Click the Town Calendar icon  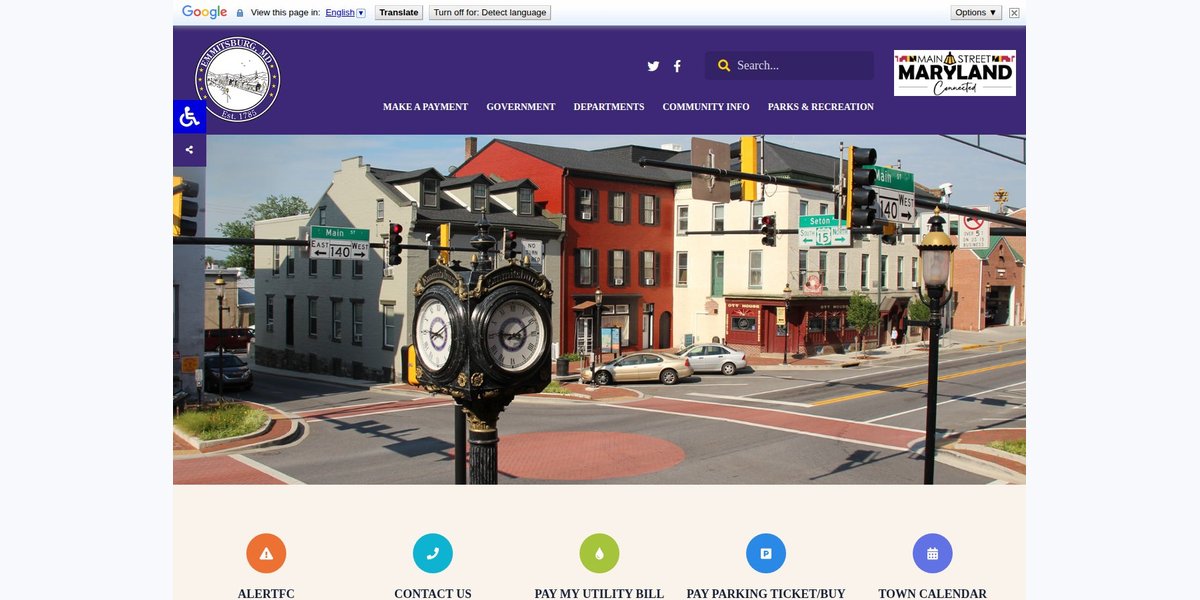[932, 553]
